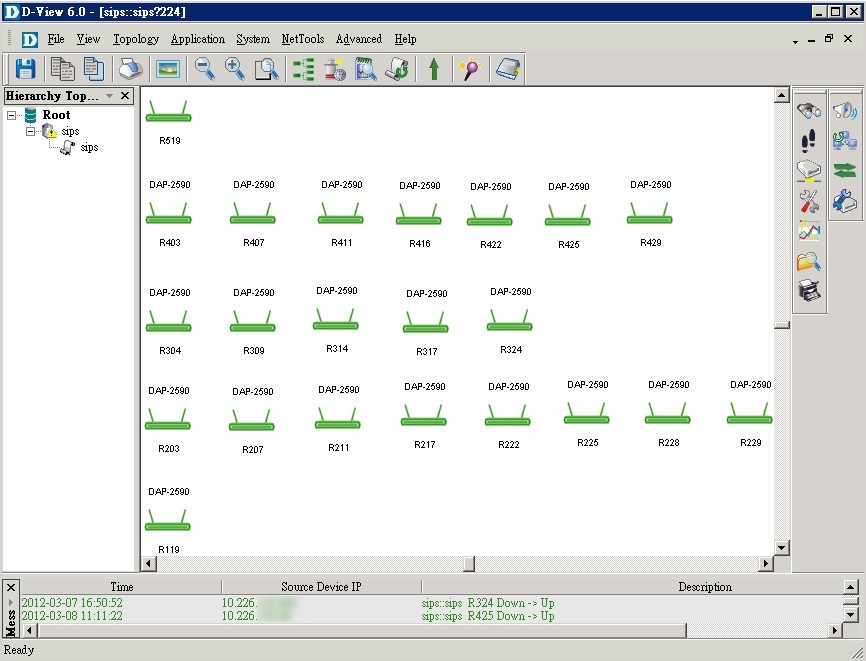Select the R425 Down -> Up log entry

click(x=431, y=616)
